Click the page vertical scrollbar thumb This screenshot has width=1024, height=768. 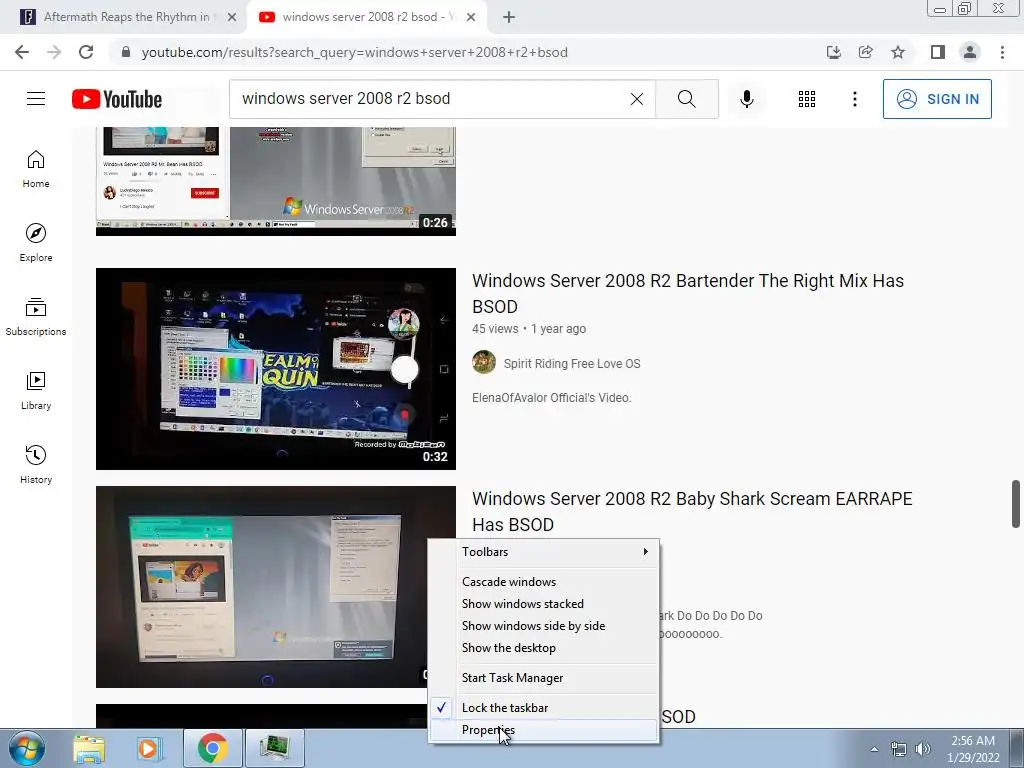[x=1016, y=504]
